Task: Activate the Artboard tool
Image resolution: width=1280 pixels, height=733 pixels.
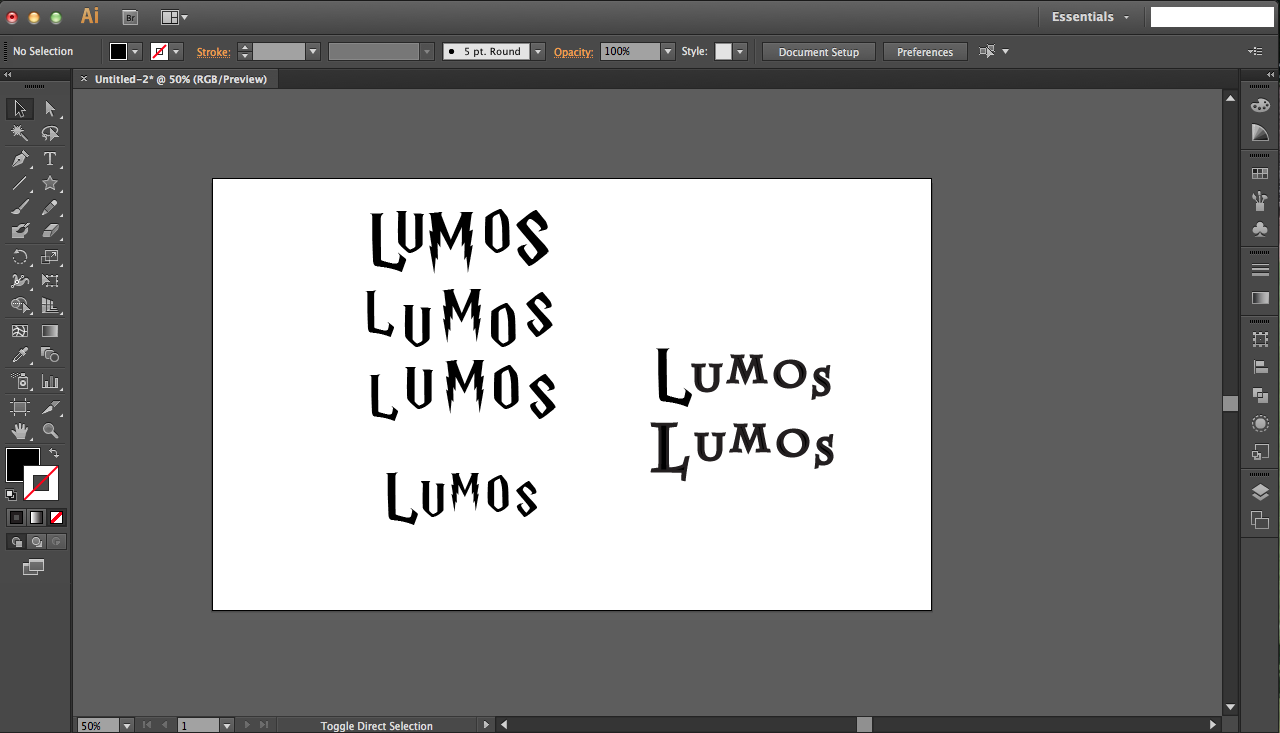Action: (20, 407)
